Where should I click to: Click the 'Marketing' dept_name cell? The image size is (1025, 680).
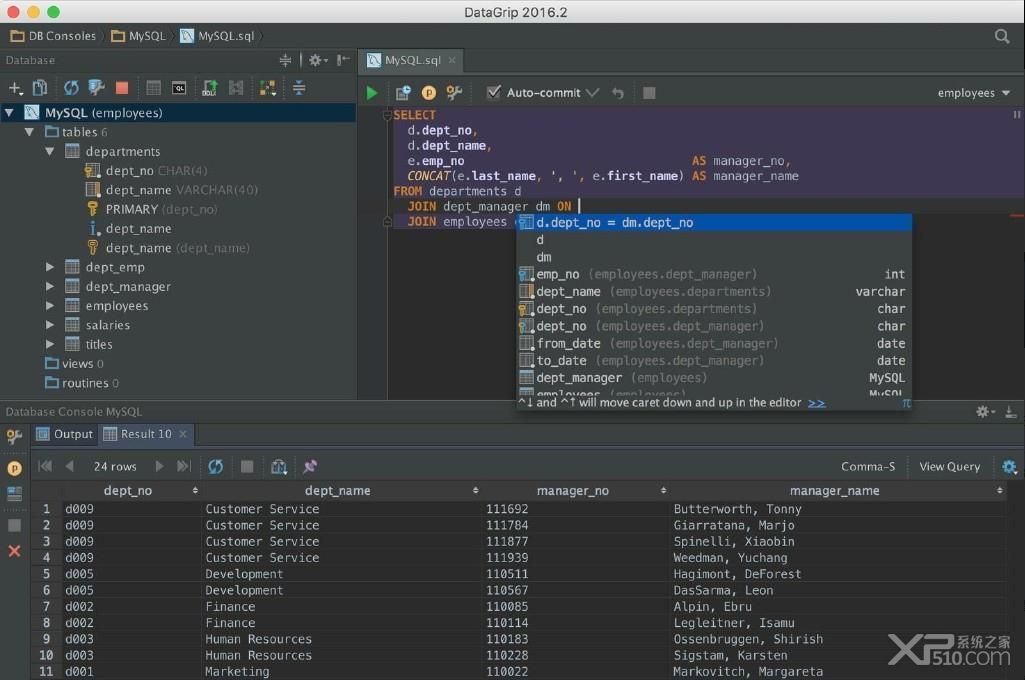[x=237, y=672]
